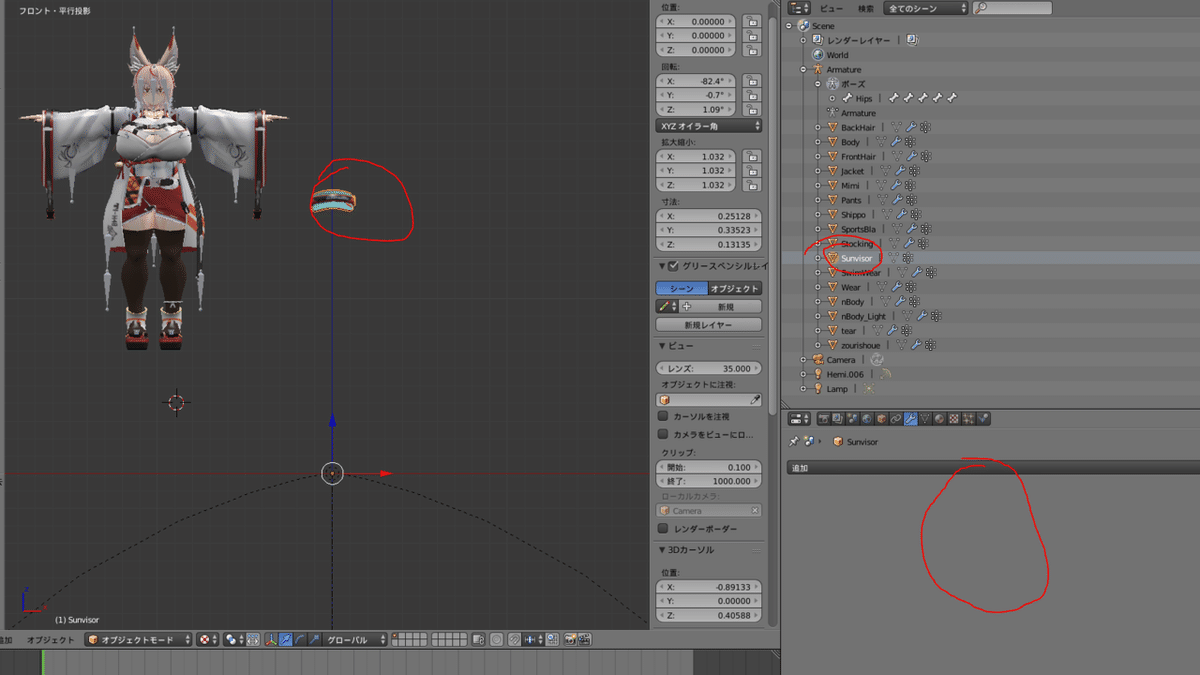Open the Render properties tab (camera icon)
1200x675 pixels.
(824, 418)
